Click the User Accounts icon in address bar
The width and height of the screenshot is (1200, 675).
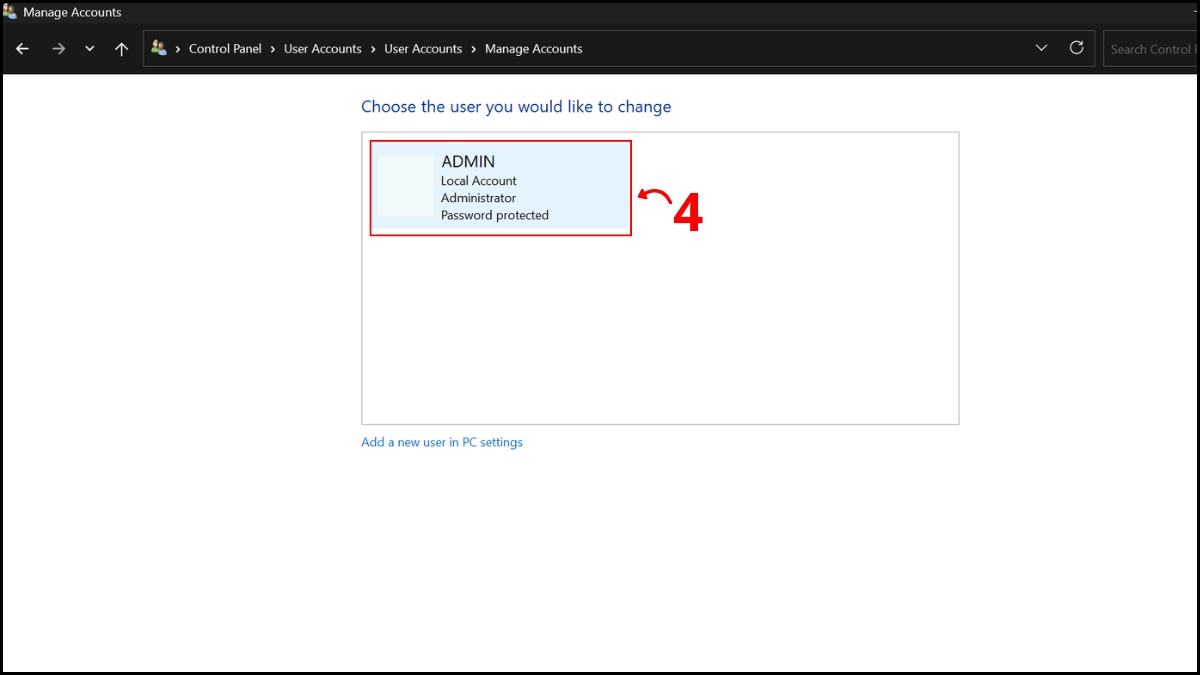tap(159, 48)
